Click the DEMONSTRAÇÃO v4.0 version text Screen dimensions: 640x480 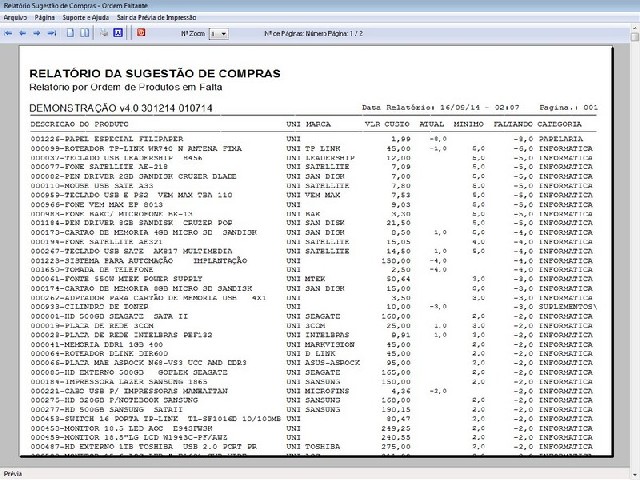121,108
